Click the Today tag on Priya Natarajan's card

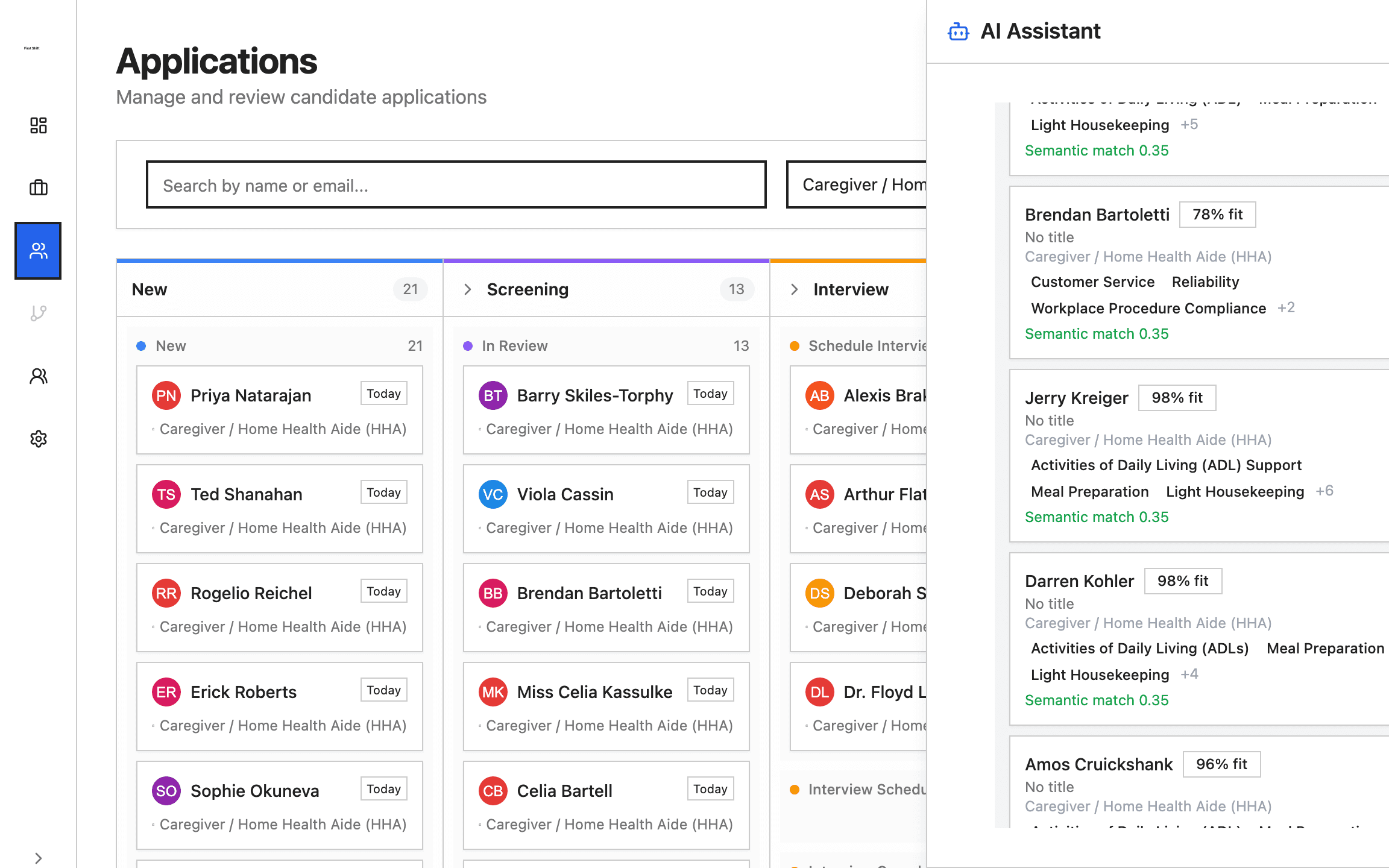tap(384, 394)
